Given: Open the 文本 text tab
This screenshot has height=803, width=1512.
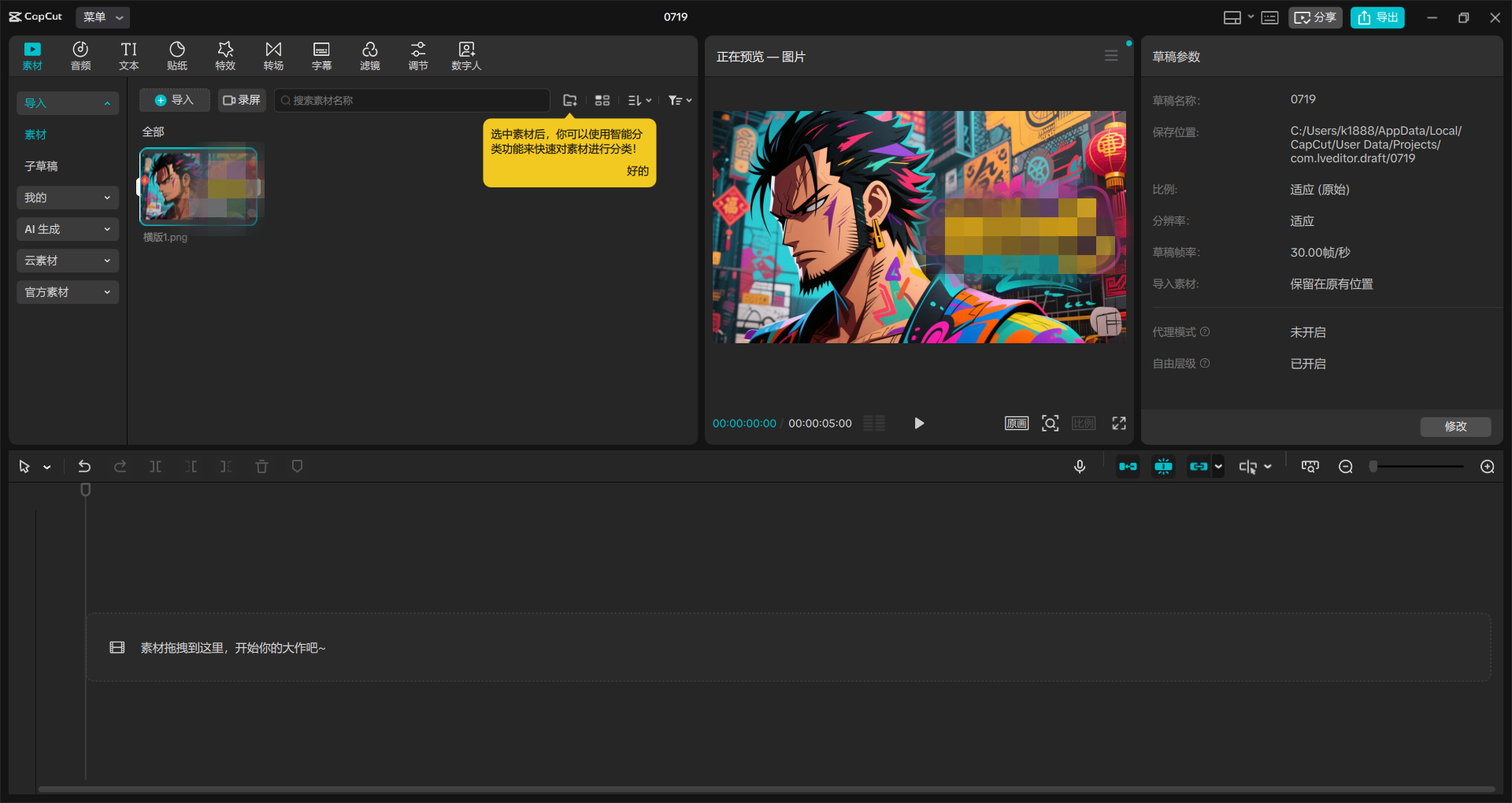Looking at the screenshot, I should pyautogui.click(x=129, y=56).
